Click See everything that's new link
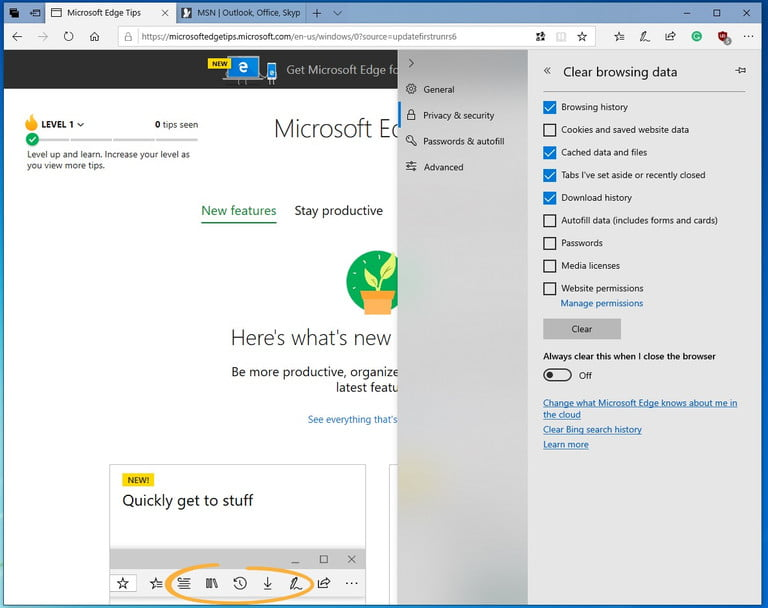 pos(352,419)
